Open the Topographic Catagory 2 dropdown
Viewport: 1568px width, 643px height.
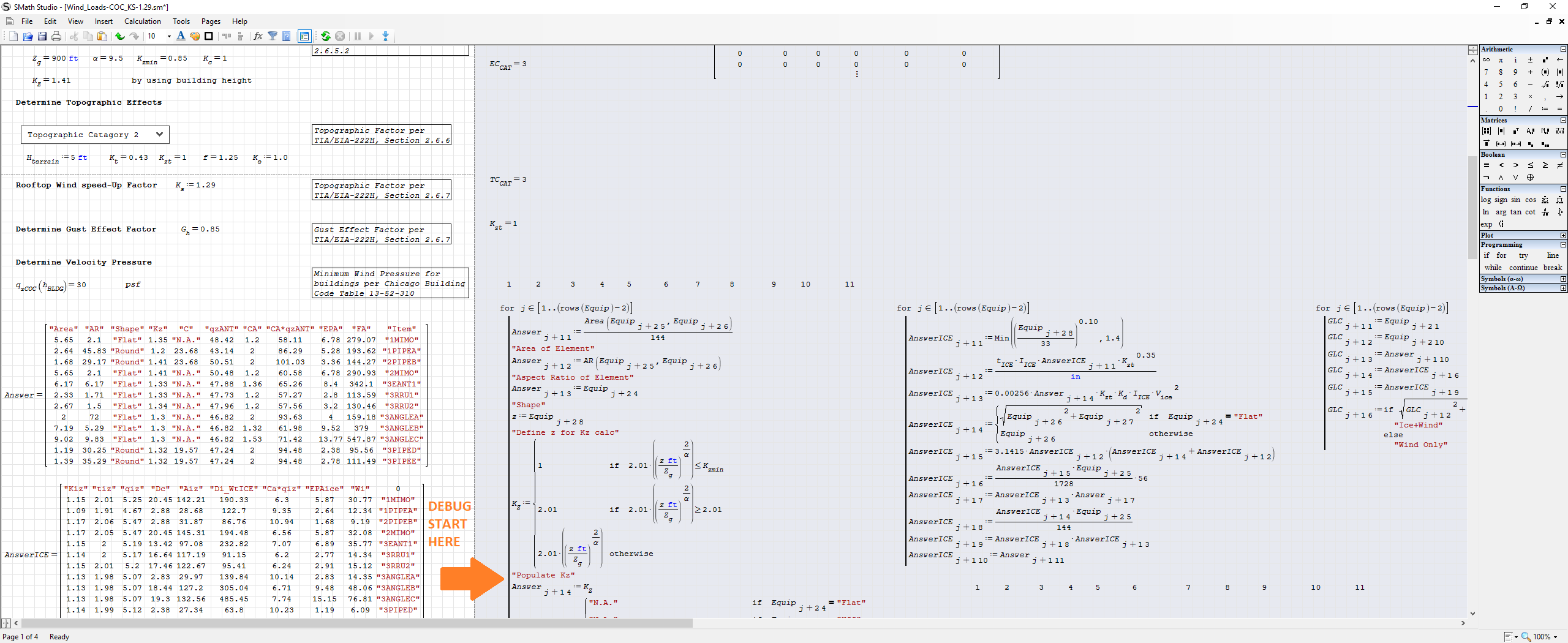[x=159, y=135]
